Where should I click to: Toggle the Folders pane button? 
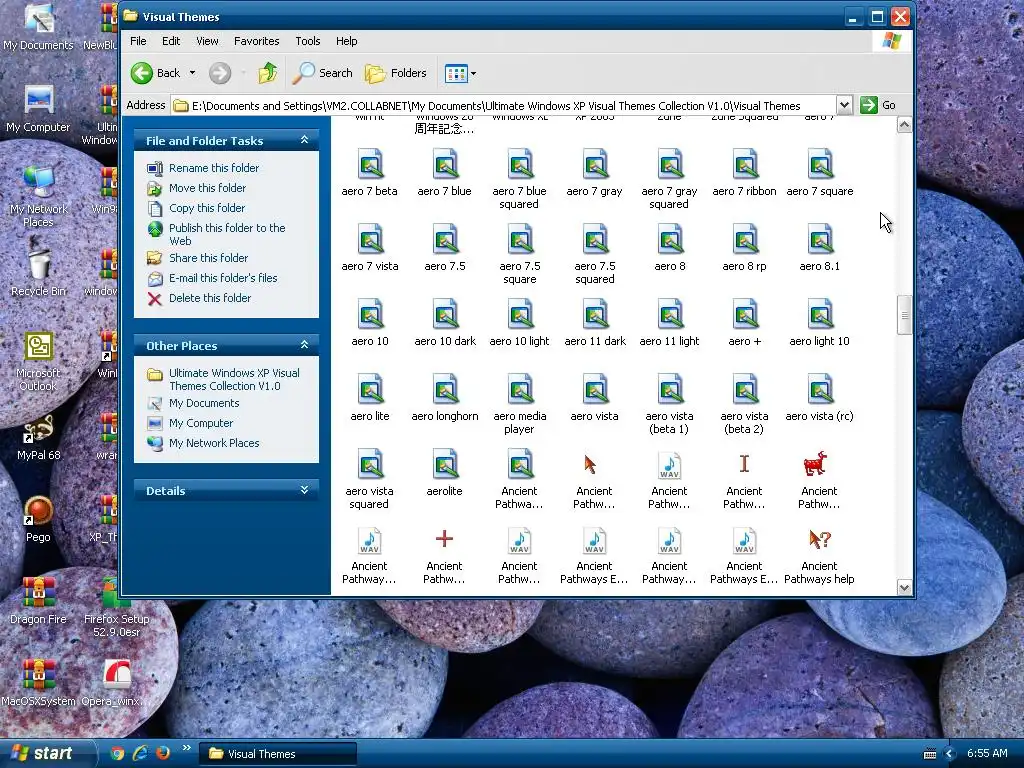[396, 73]
